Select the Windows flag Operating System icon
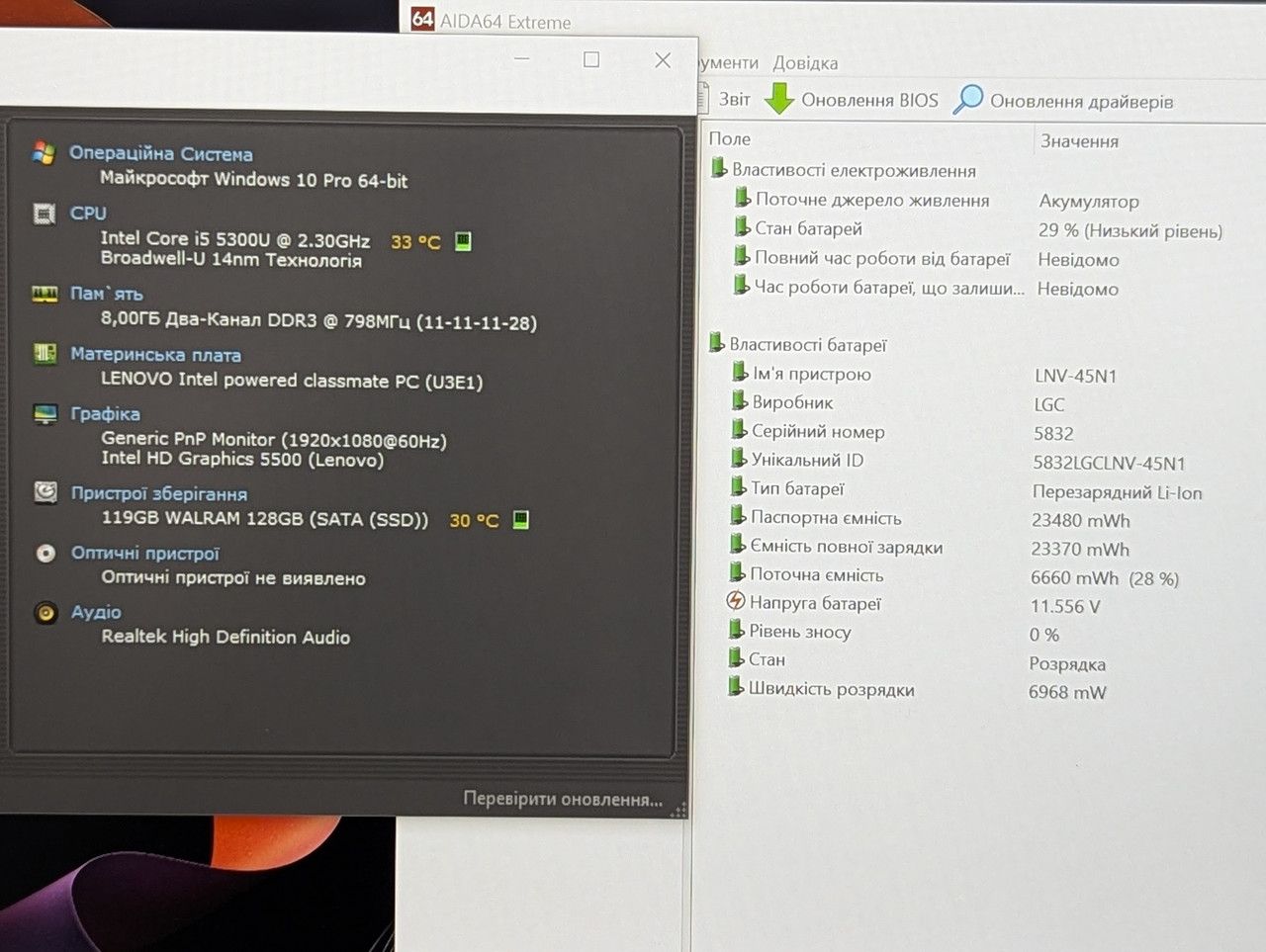 (x=44, y=153)
